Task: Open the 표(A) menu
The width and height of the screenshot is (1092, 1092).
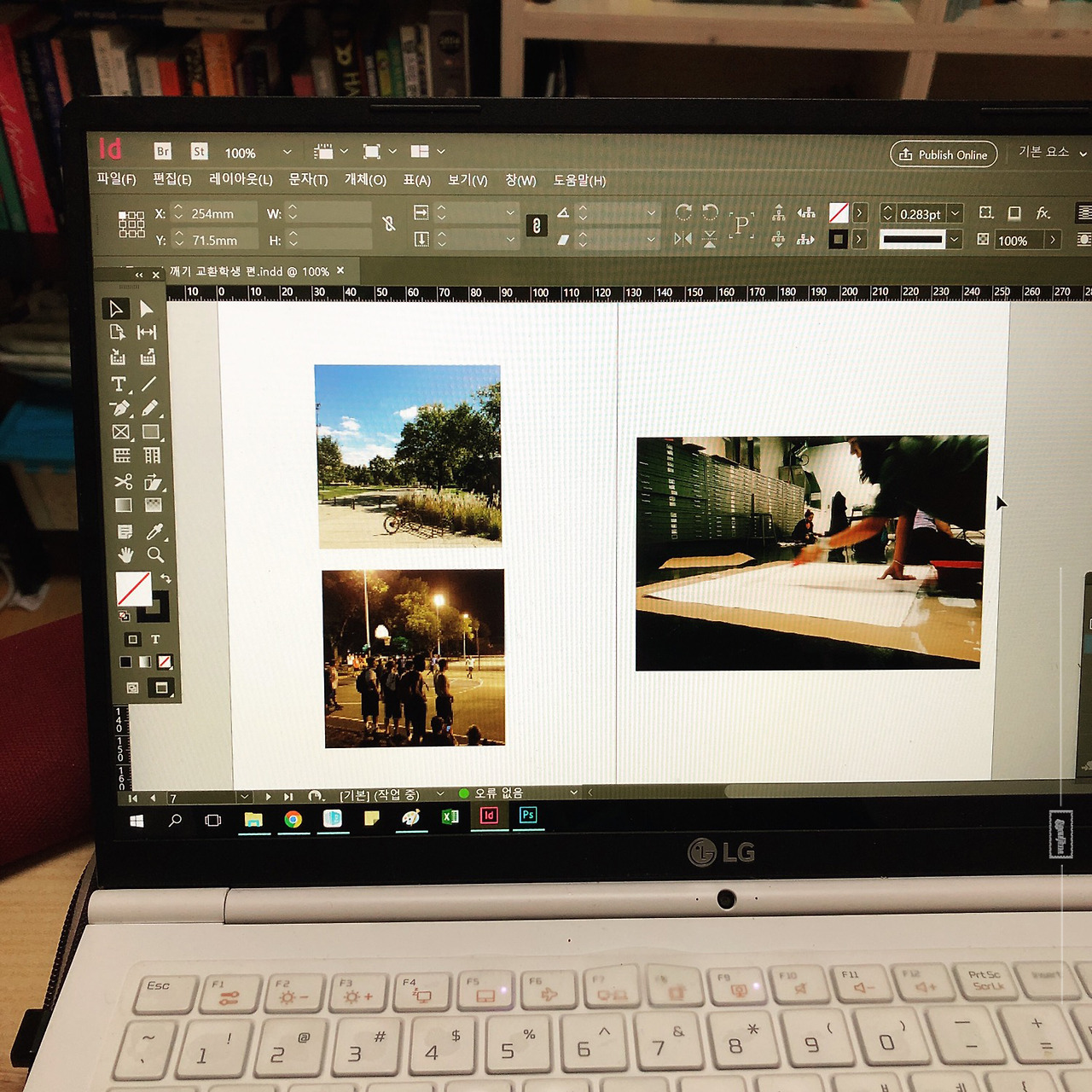Action: (417, 180)
